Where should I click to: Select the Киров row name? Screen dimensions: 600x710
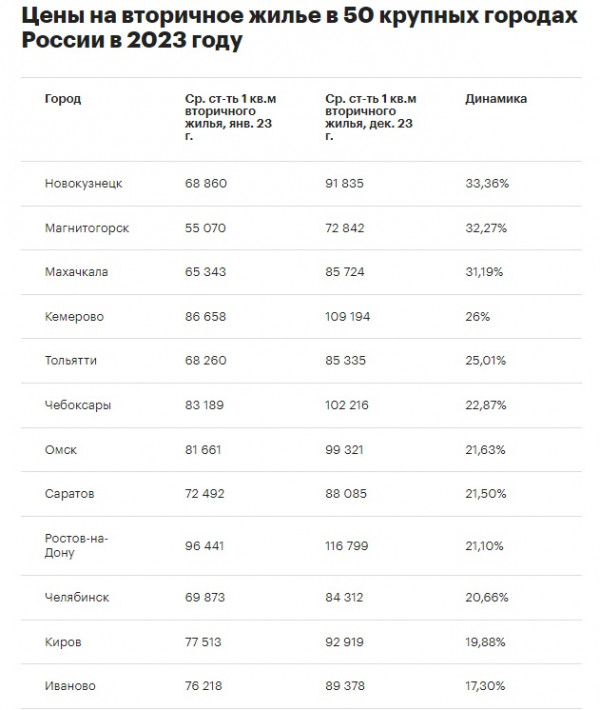point(62,641)
